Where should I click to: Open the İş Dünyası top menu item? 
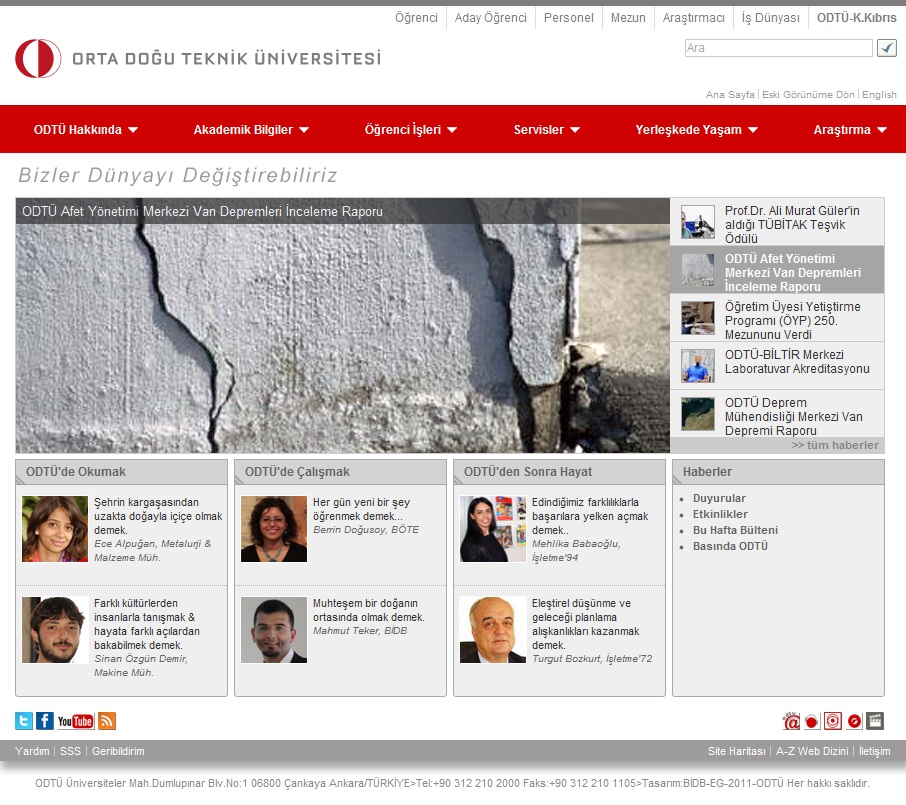tap(771, 18)
